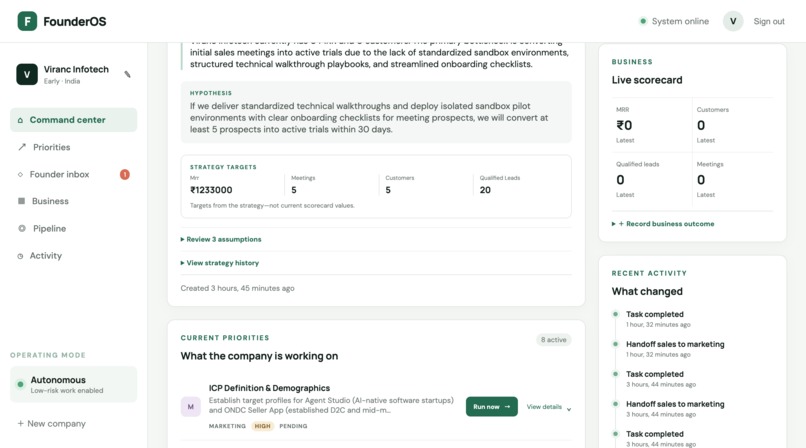Sign out of FounderOS

click(769, 21)
